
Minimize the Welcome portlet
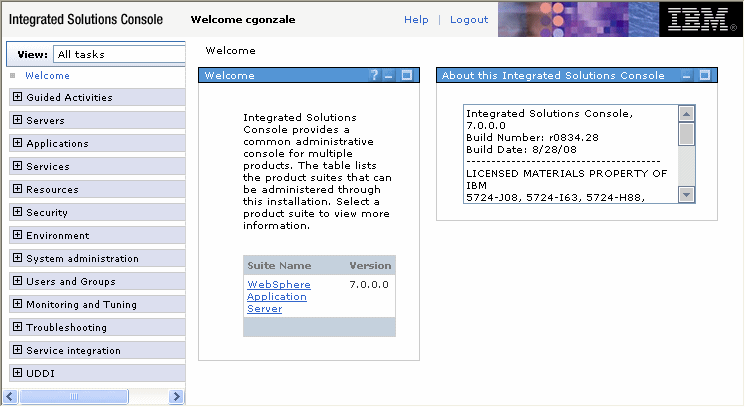[389, 75]
